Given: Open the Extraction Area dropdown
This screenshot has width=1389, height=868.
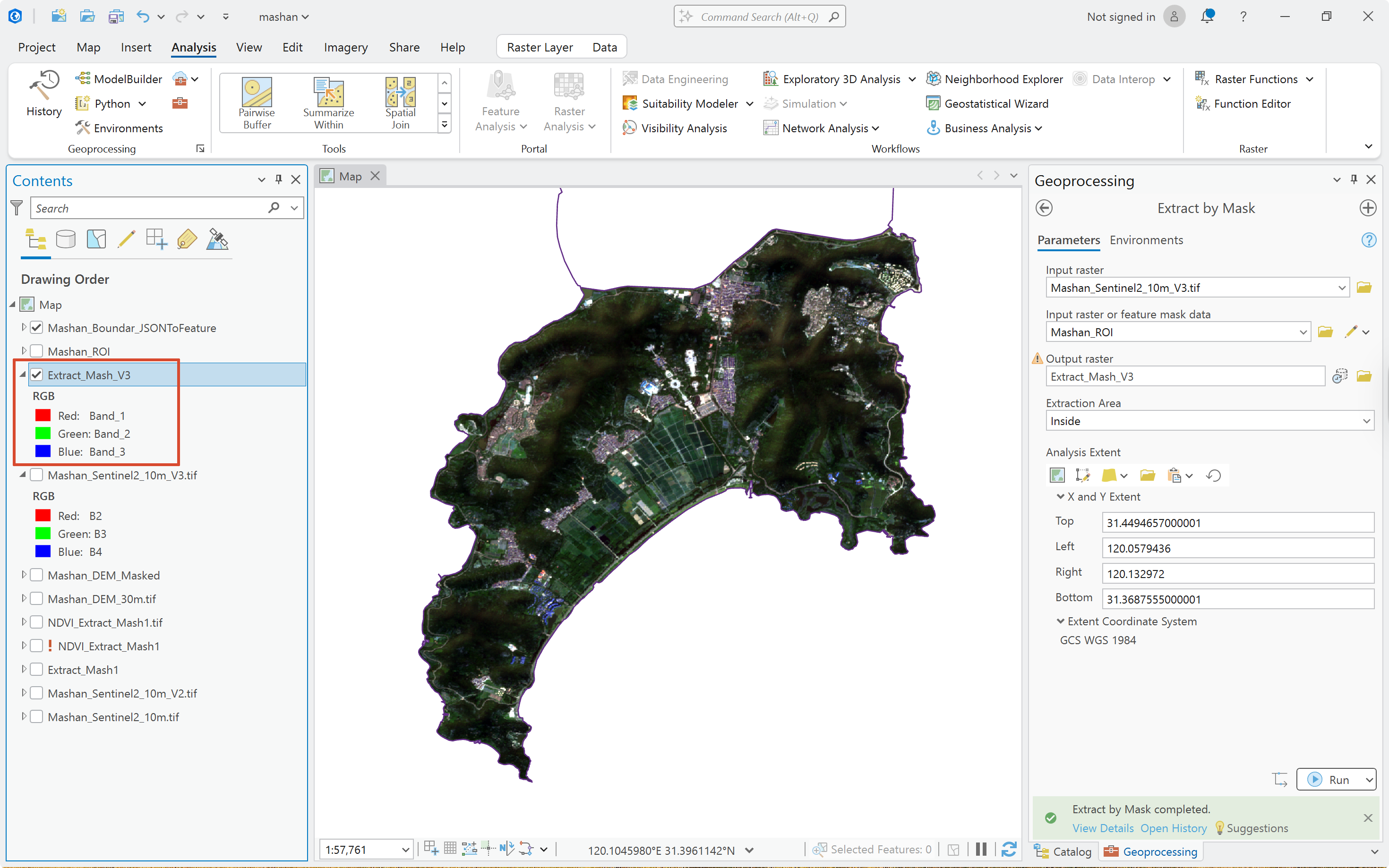Looking at the screenshot, I should (1209, 421).
